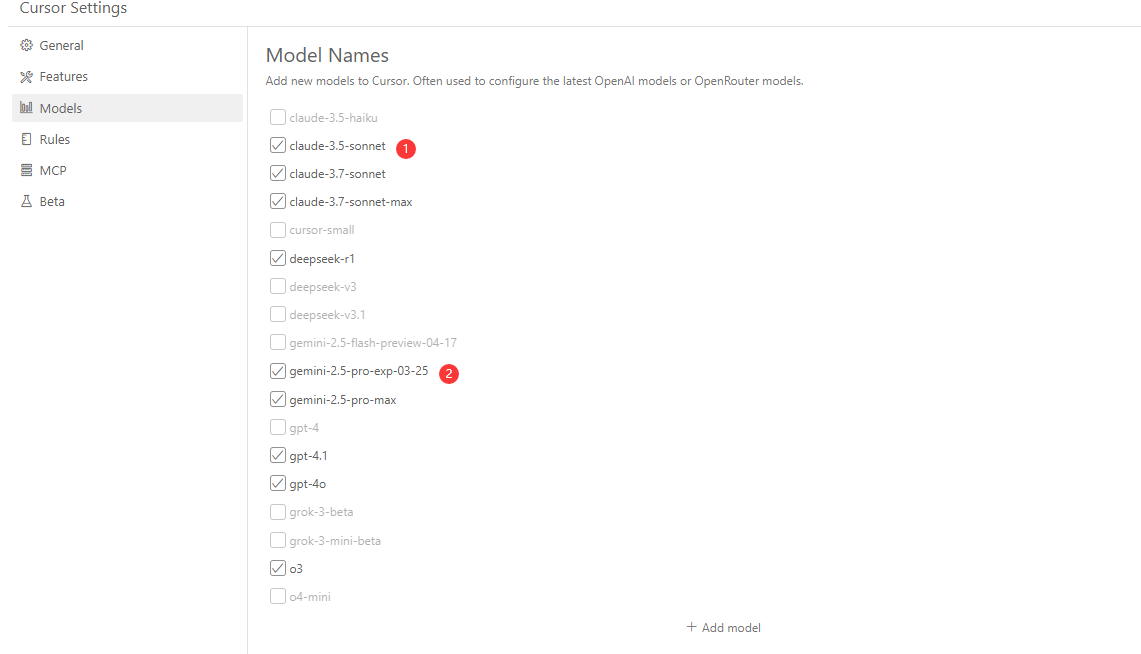Click the Rules document icon
Image resolution: width=1141 pixels, height=654 pixels.
(x=27, y=139)
